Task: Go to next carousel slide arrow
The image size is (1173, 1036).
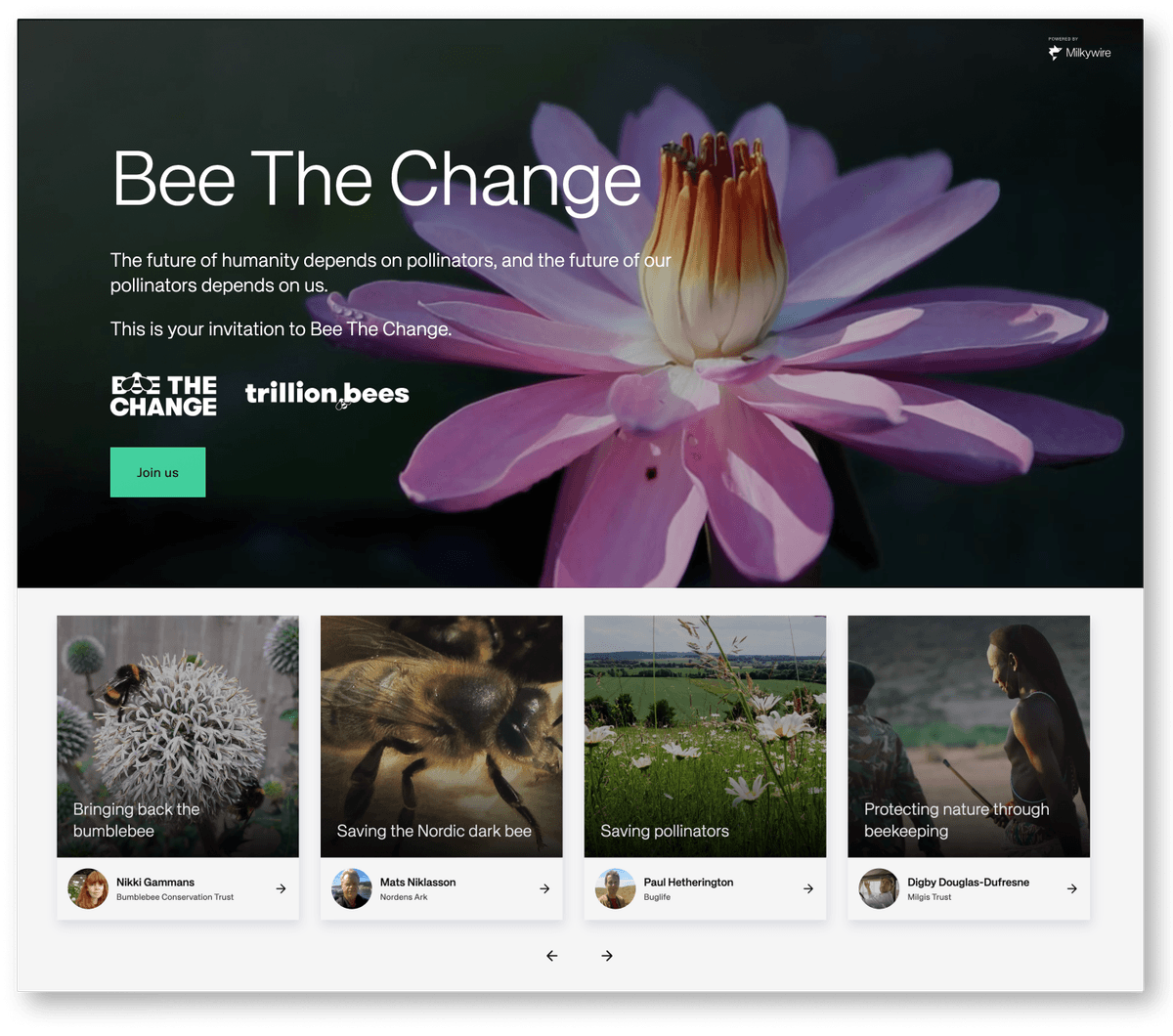Action: coord(607,956)
